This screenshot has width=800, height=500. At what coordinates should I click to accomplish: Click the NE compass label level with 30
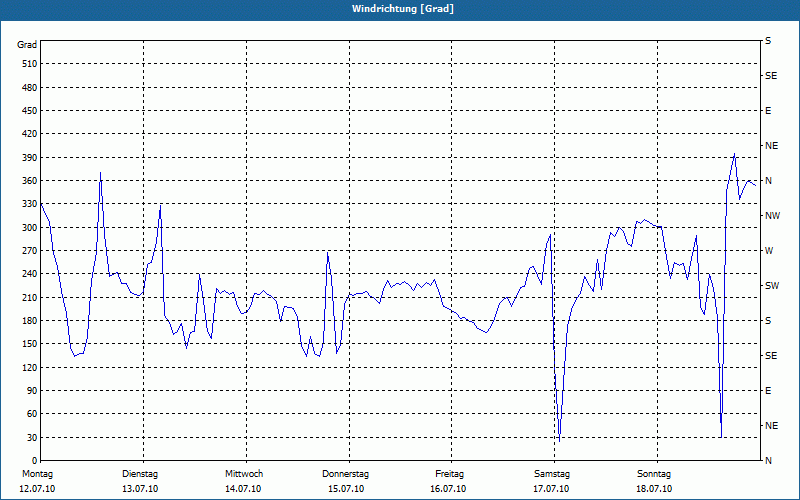coord(771,426)
